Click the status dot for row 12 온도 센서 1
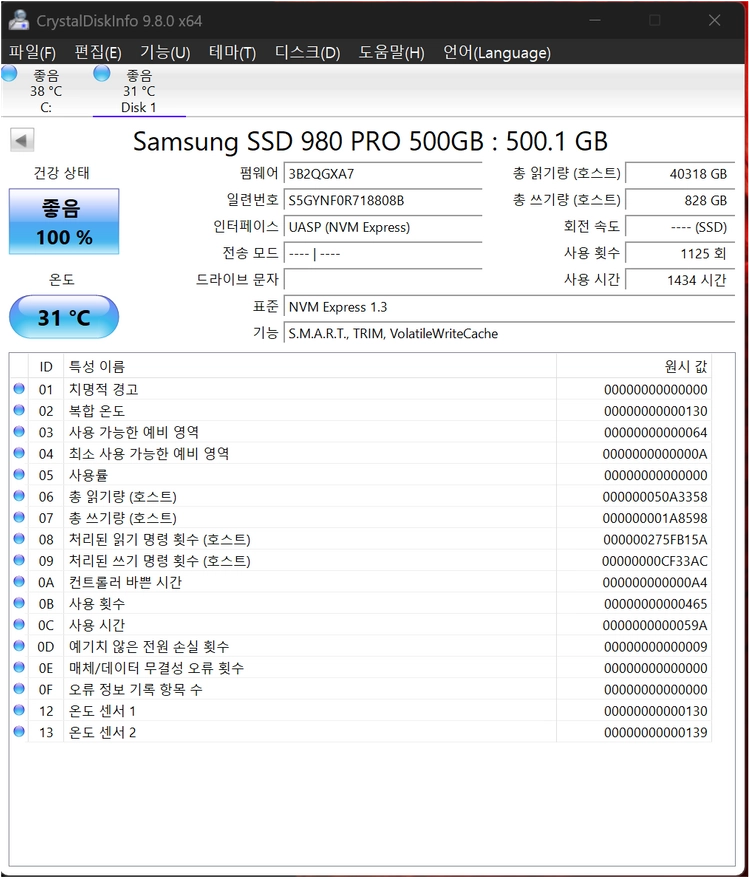 point(19,710)
